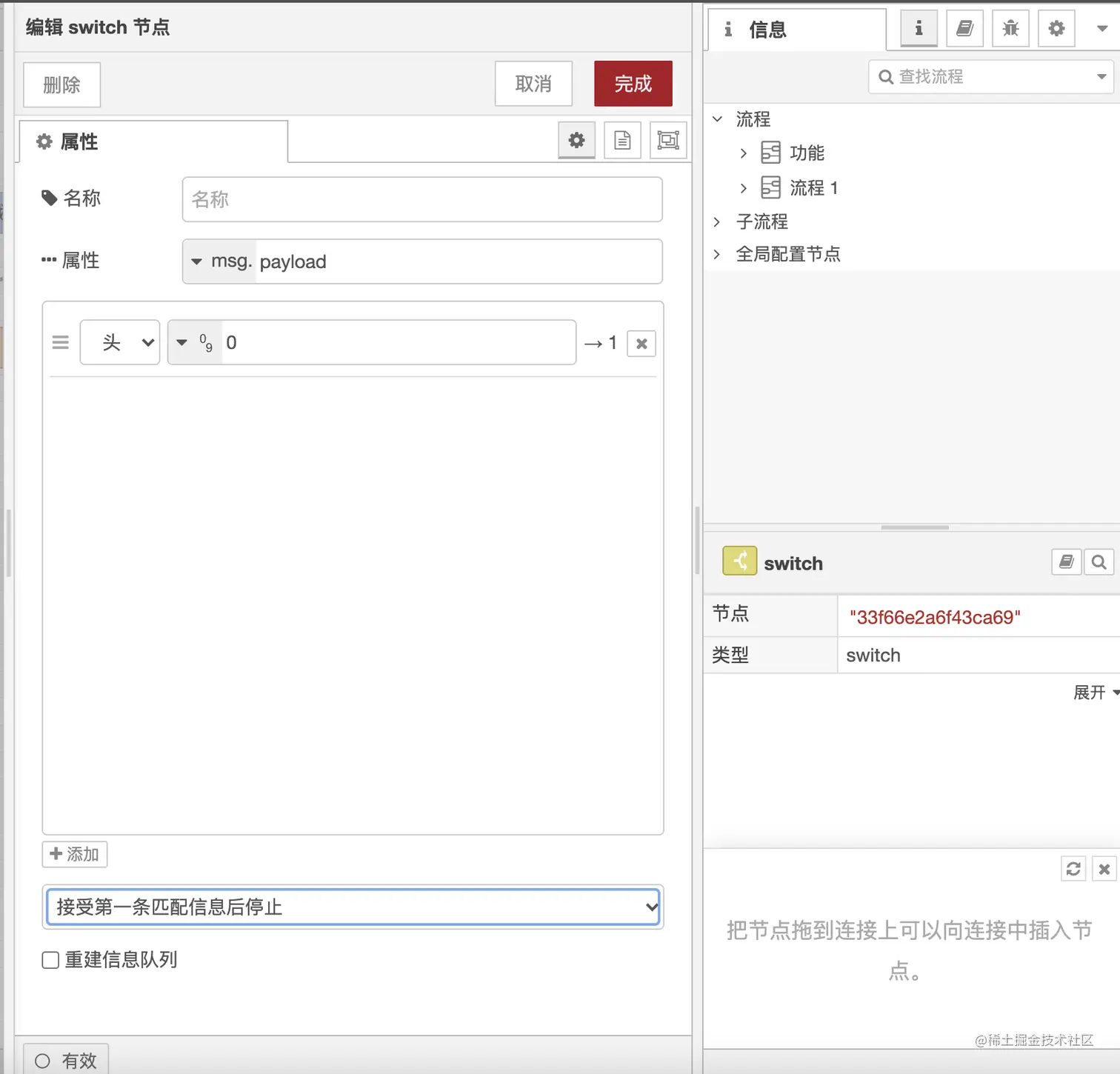Select the 属性 tab
This screenshot has height=1074, width=1120.
point(153,141)
